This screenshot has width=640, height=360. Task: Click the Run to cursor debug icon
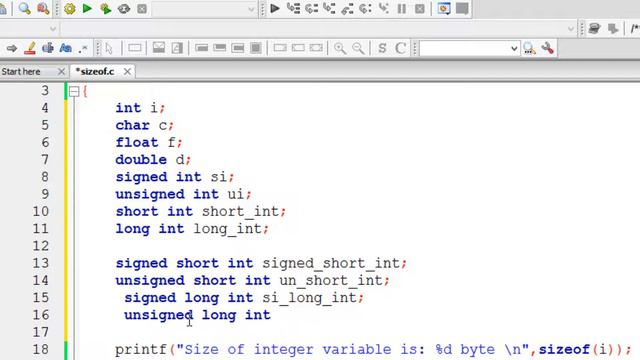[x=293, y=9]
